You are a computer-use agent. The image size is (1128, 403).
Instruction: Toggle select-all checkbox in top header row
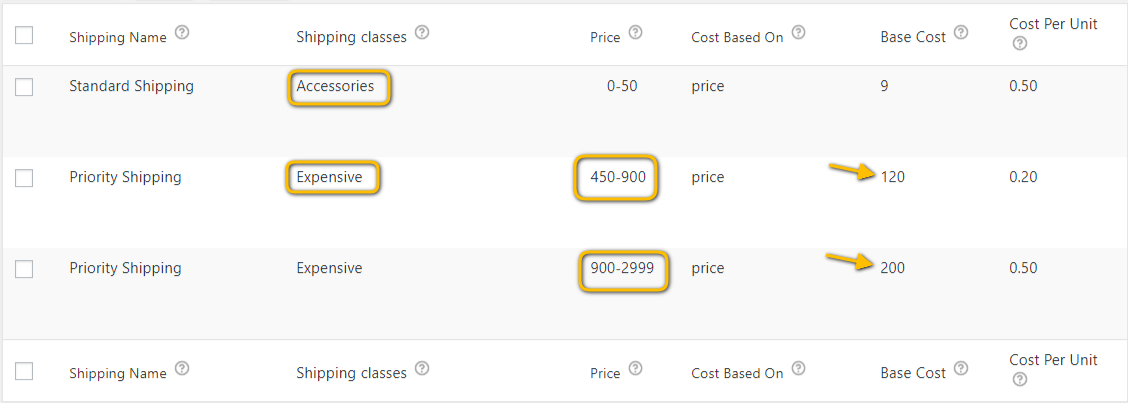pos(24,35)
